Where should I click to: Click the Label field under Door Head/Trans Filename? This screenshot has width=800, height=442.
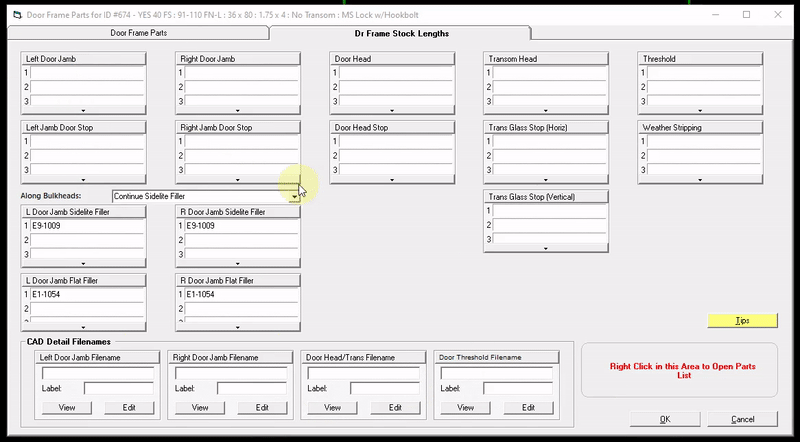[x=385, y=388]
